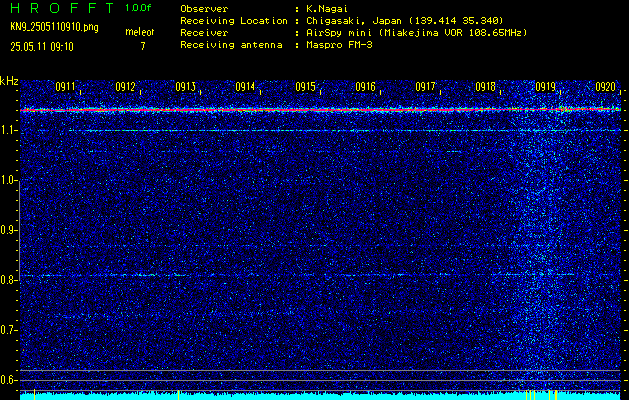
Task: Click time label 0920
Action: (x=605, y=87)
